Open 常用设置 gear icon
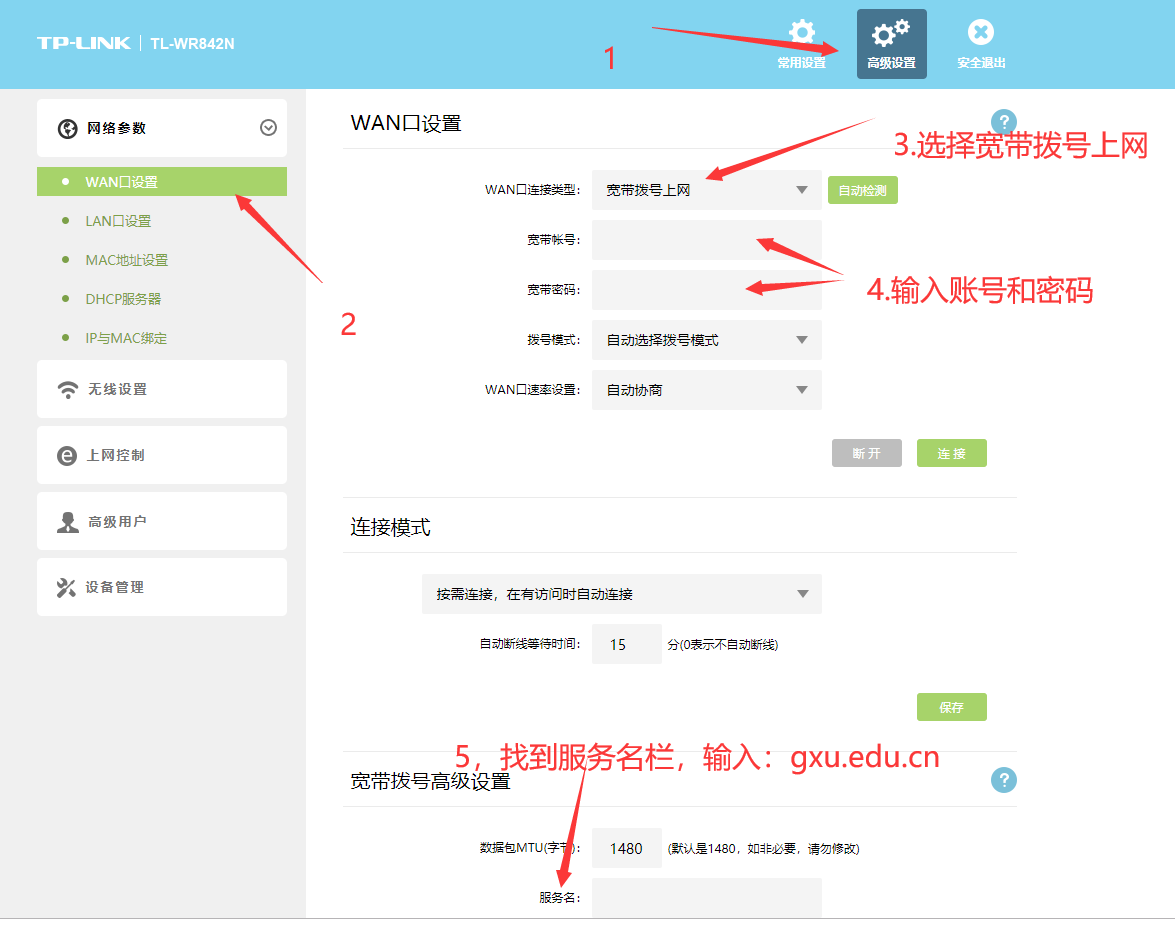This screenshot has height=942, width=1175. 801,34
